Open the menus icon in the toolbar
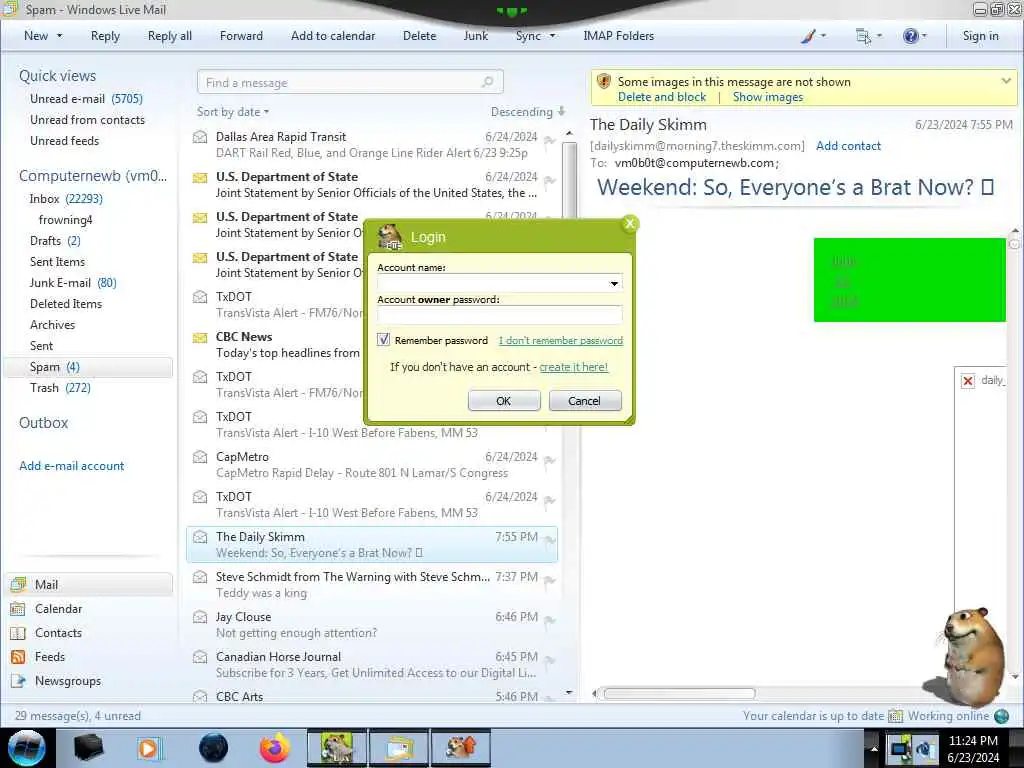Screen dimensions: 1024x768 [863, 36]
